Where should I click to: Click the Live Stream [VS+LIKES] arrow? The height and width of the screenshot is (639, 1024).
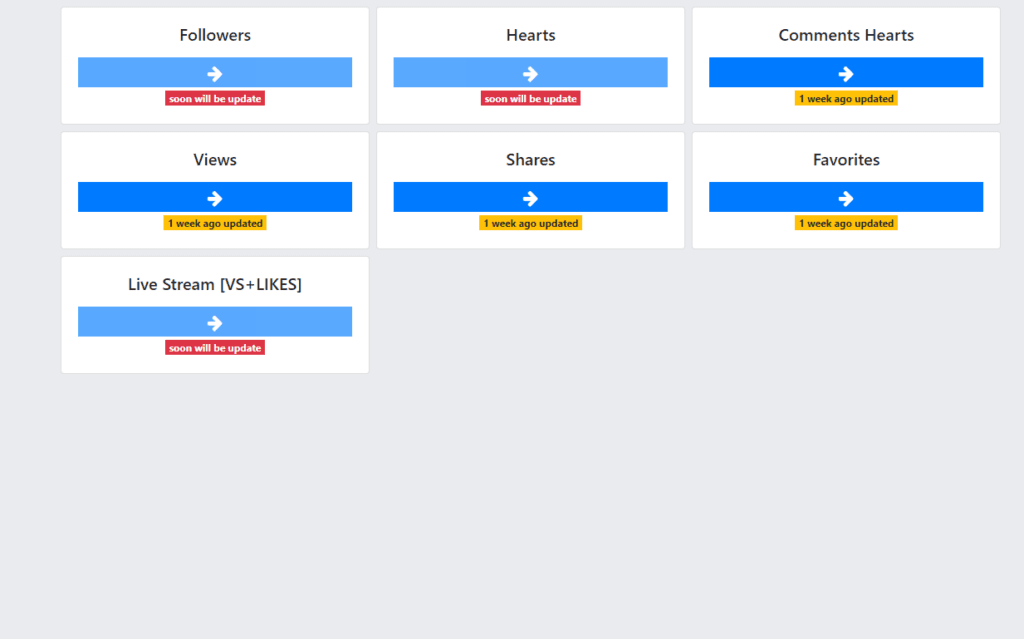tap(215, 322)
